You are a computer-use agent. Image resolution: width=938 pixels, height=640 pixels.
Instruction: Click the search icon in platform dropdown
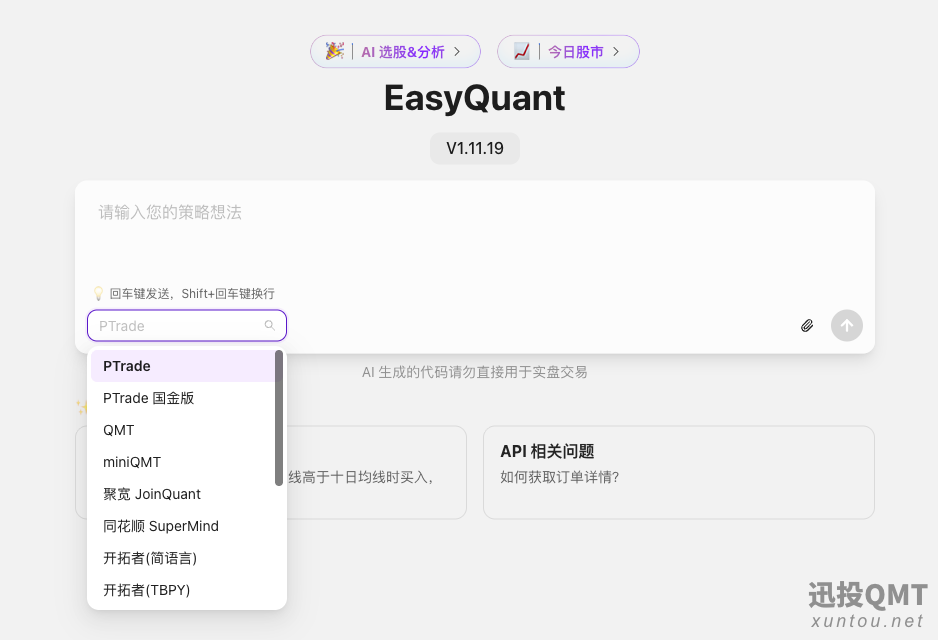[x=269, y=326]
